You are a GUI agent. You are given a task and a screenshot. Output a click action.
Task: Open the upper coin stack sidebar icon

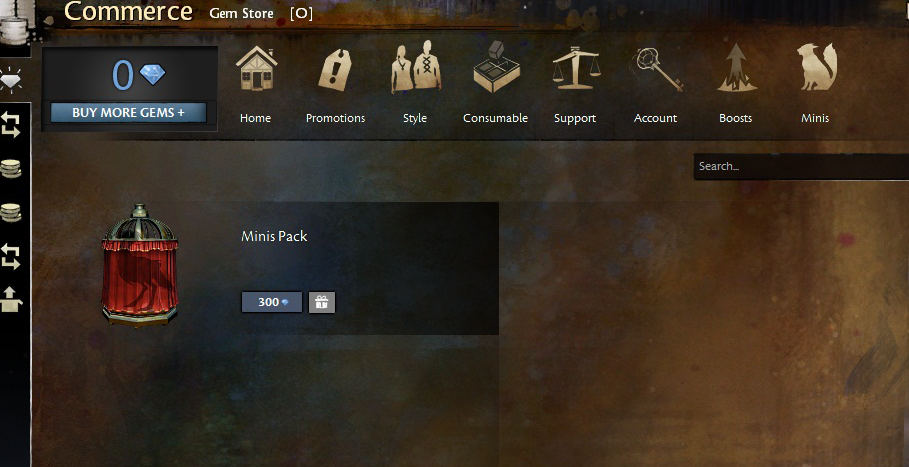11,169
